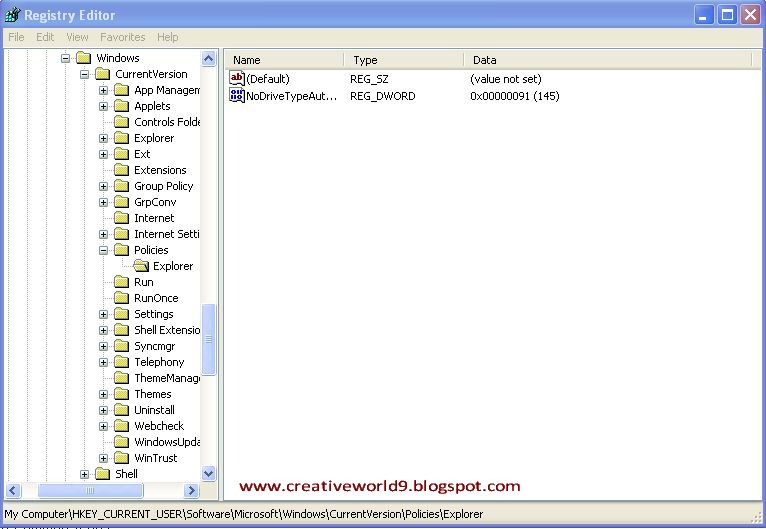This screenshot has height=529, width=766.
Task: Click the Themes folder icon
Action: pyautogui.click(x=122, y=394)
